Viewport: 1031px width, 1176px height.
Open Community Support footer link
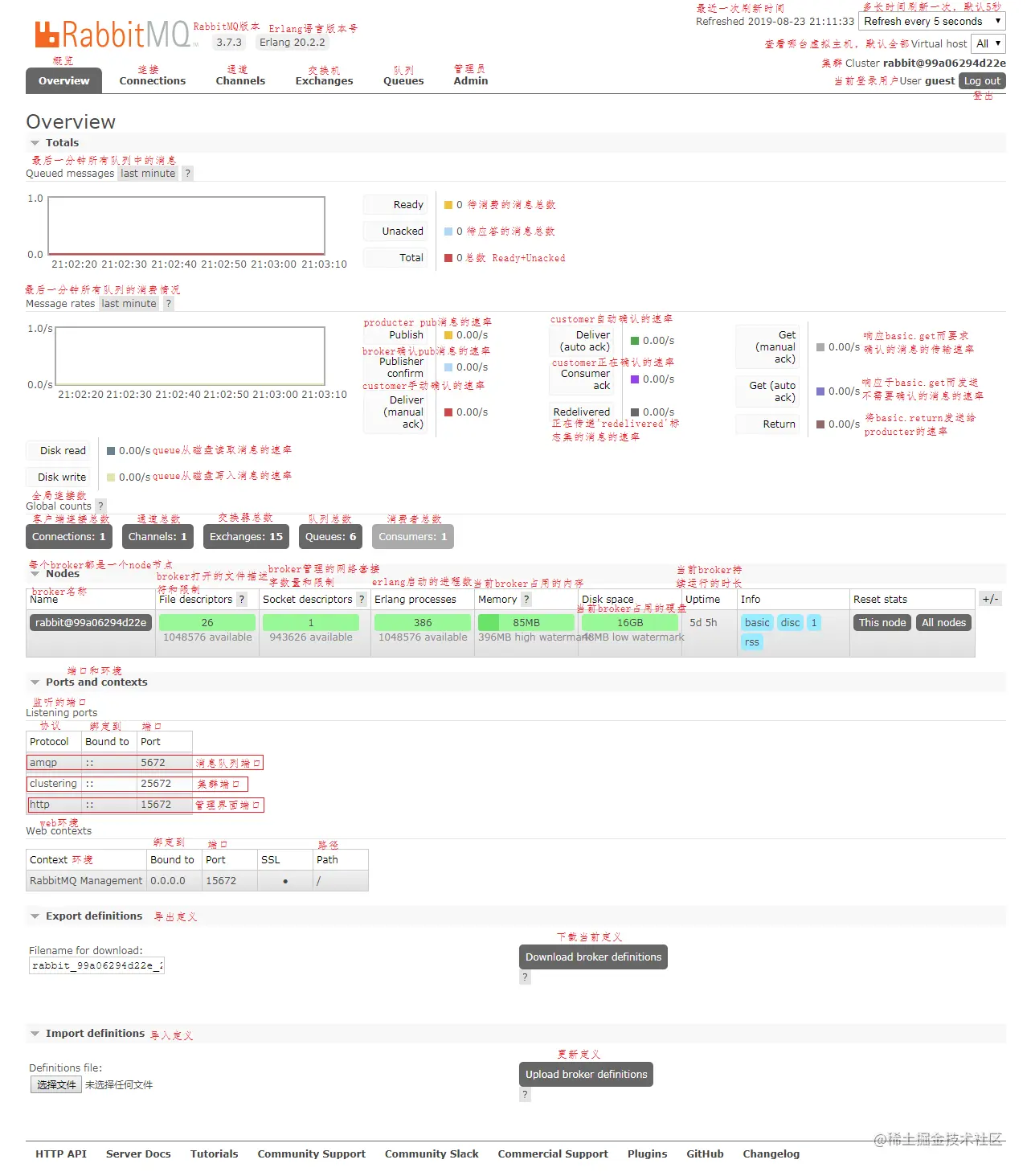[x=312, y=1154]
